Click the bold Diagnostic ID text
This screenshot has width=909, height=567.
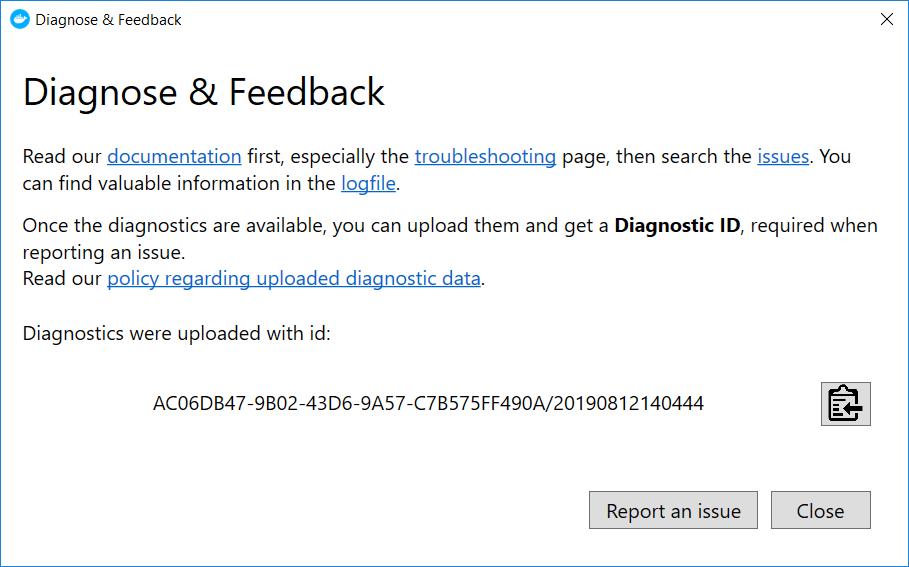click(x=677, y=225)
